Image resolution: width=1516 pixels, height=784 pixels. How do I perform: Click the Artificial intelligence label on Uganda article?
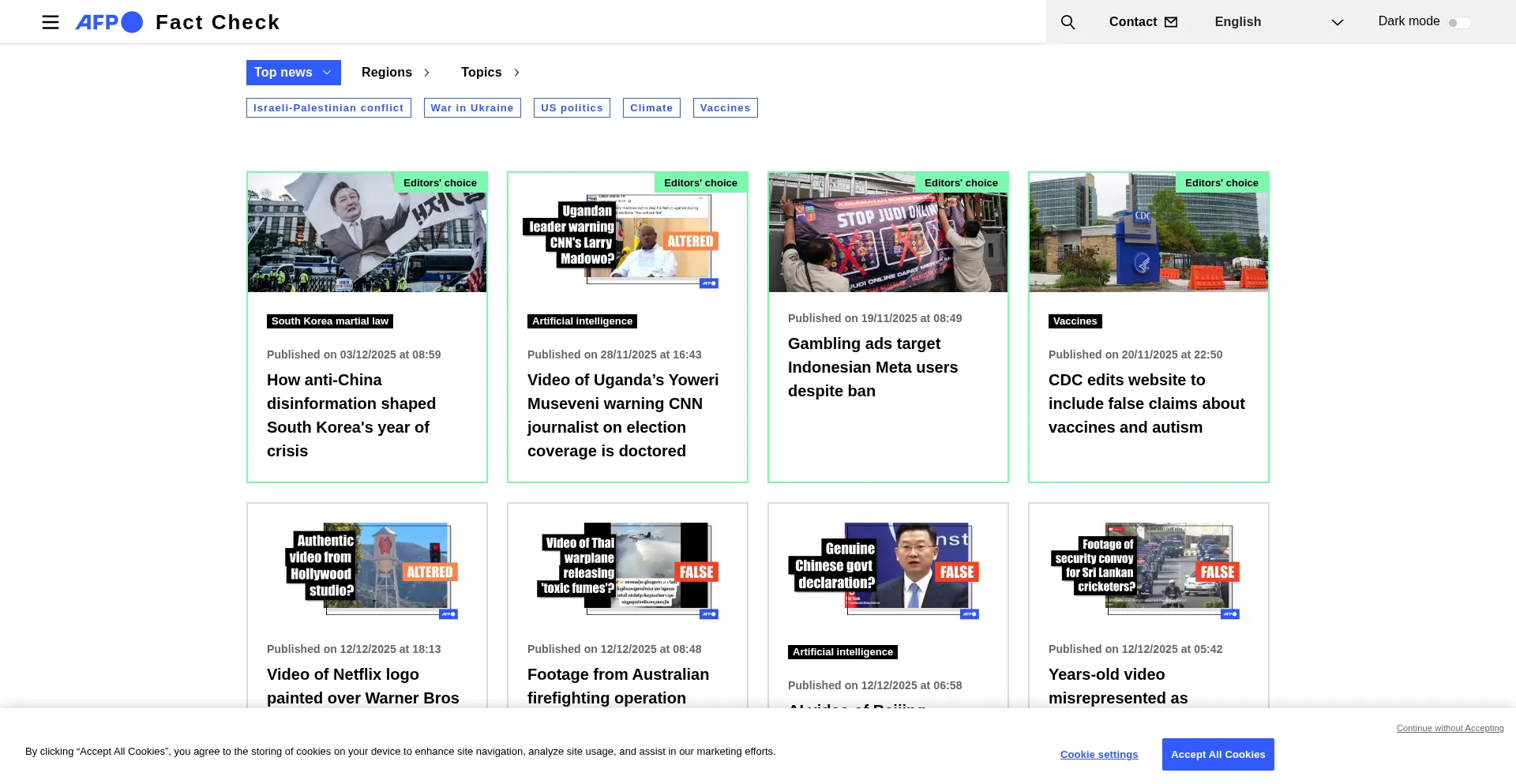[x=582, y=321]
